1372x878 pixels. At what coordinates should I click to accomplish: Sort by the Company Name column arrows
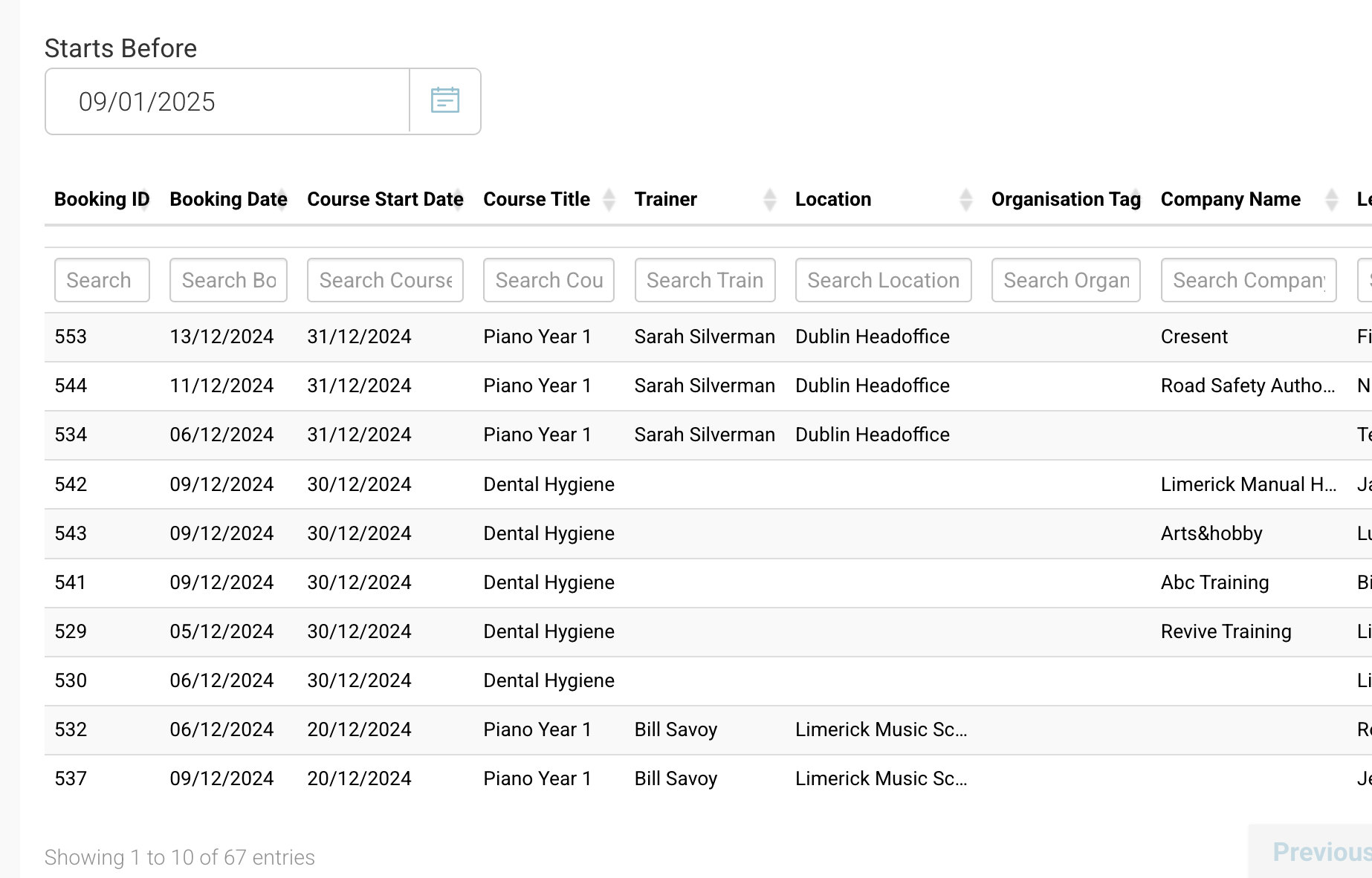[1331, 199]
